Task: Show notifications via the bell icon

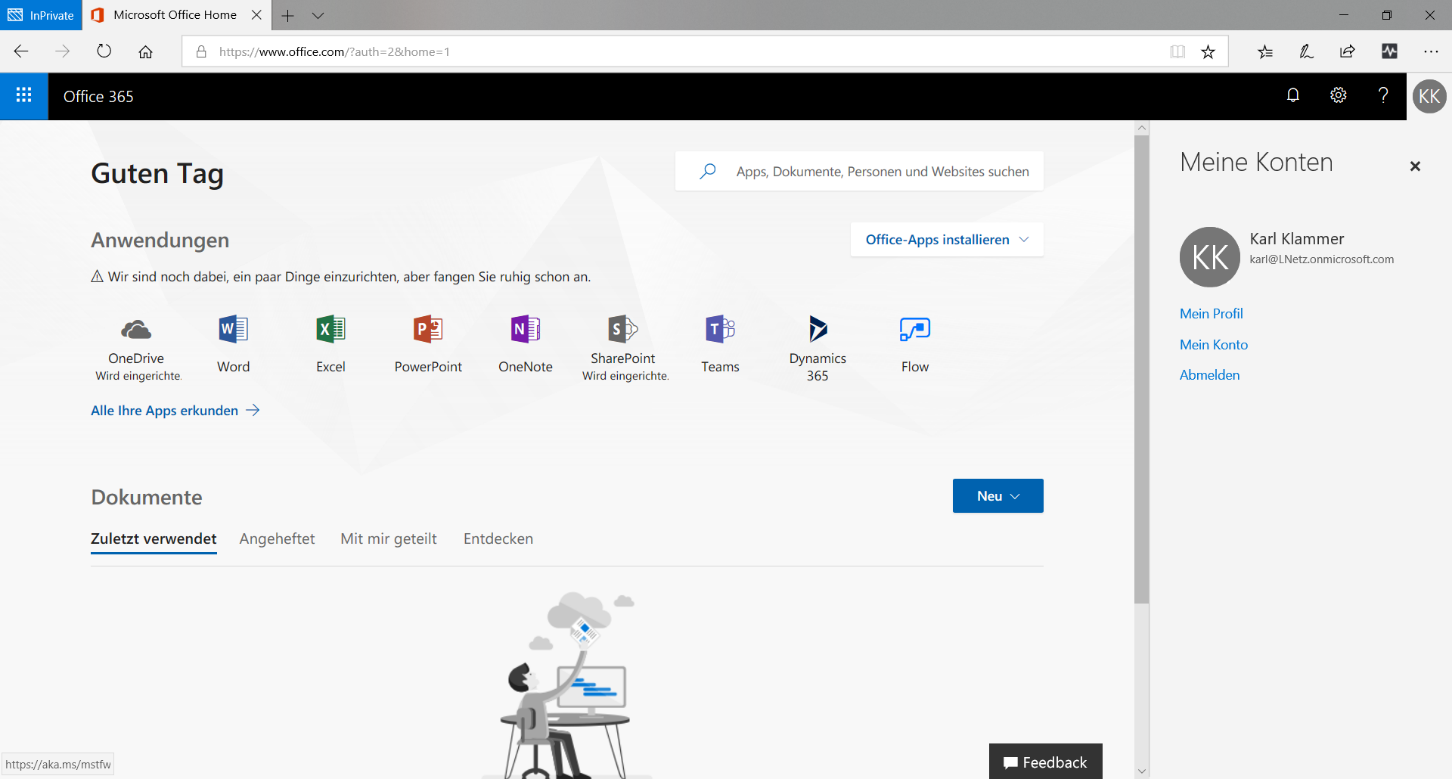Action: tap(1293, 96)
